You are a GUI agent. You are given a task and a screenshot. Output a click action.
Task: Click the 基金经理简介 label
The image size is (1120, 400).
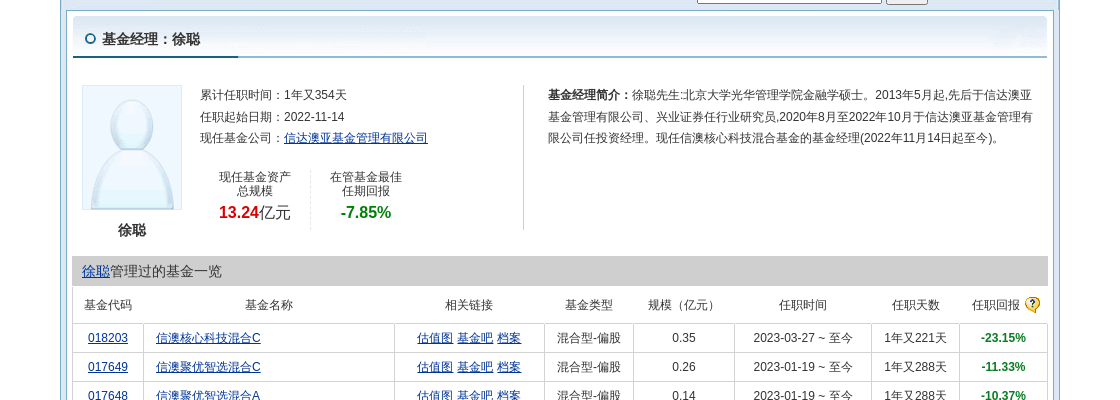589,95
